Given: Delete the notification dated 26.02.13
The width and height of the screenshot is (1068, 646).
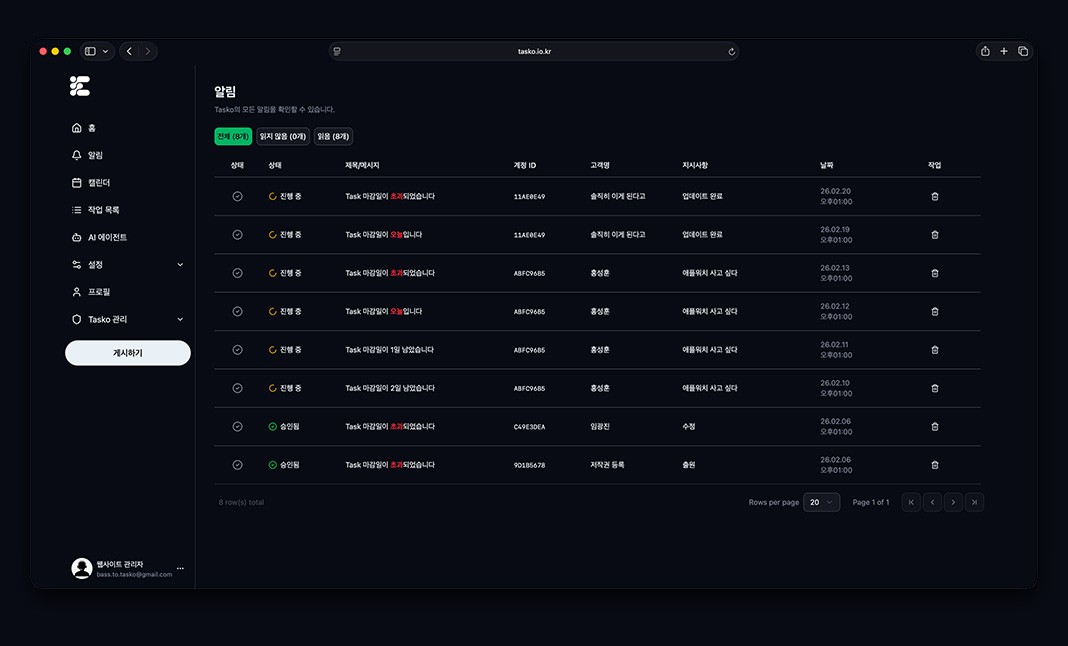Looking at the screenshot, I should tap(934, 273).
